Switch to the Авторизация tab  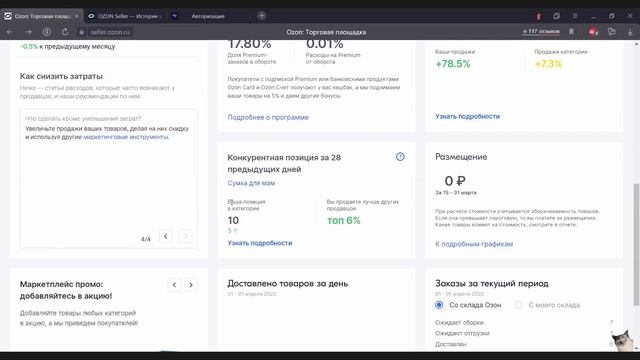click(208, 16)
